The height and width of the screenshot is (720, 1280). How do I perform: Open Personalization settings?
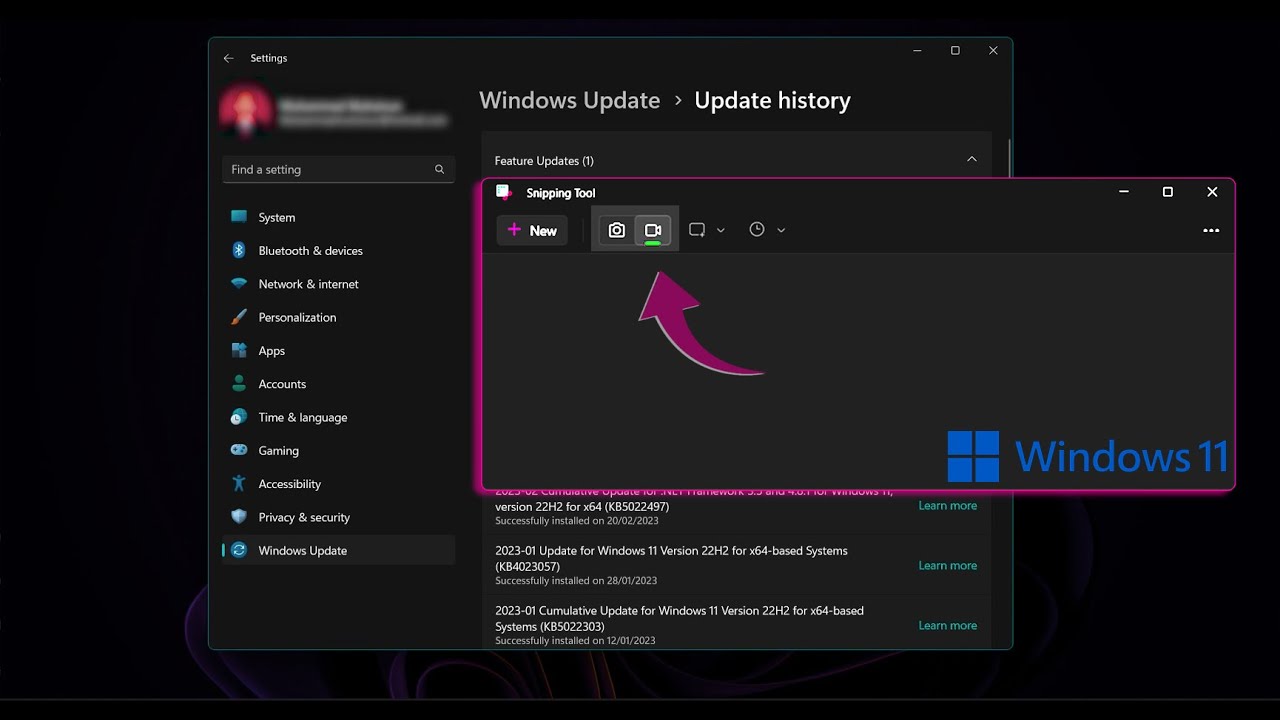point(338,317)
